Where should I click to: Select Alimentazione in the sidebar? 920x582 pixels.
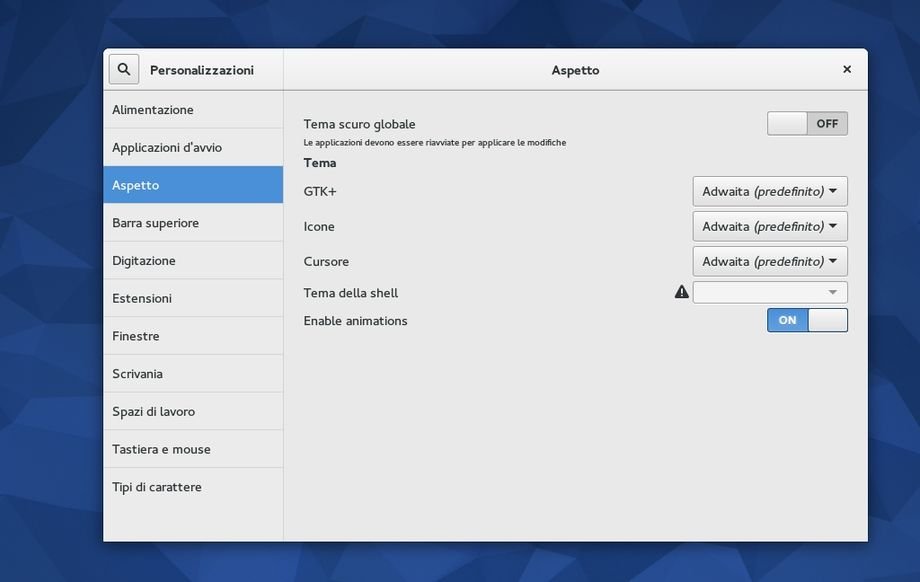tap(193, 110)
